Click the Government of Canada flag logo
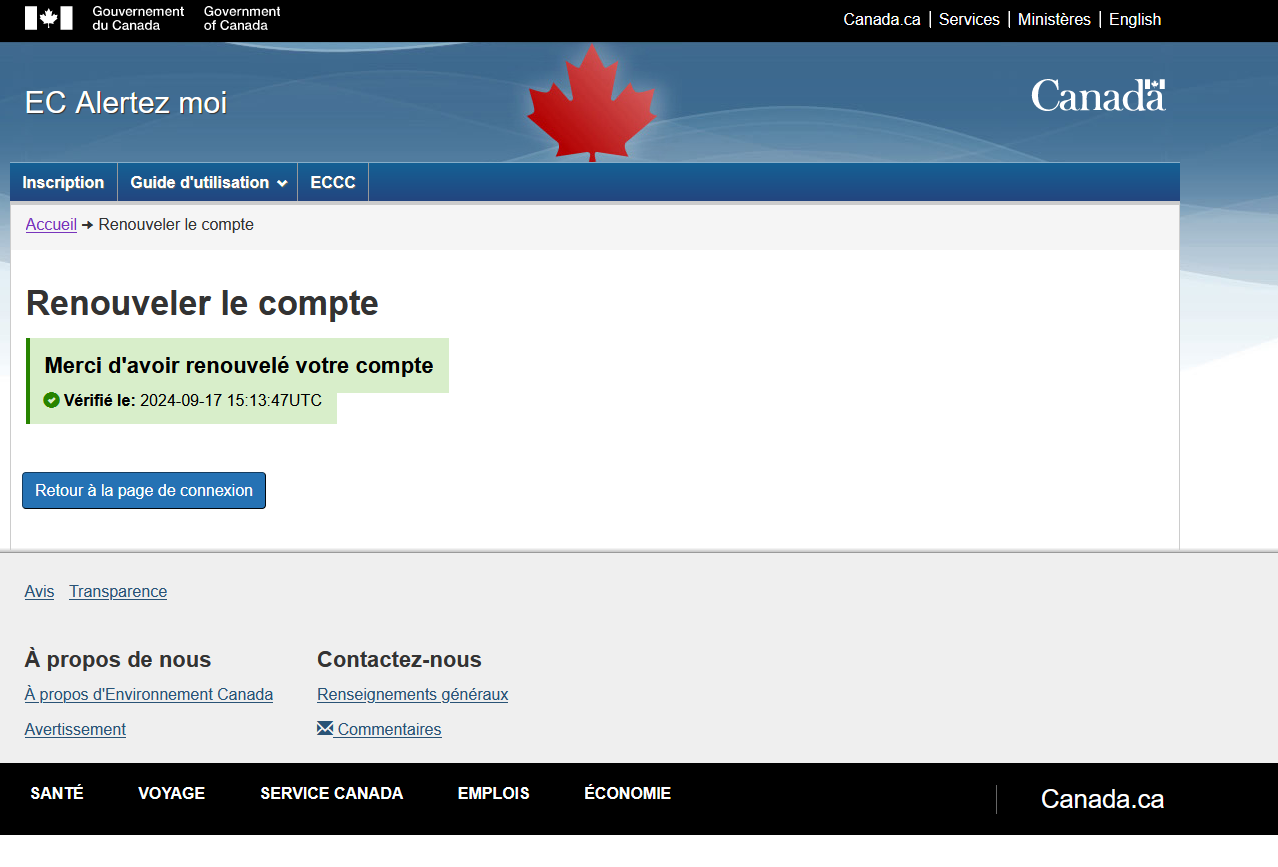 point(49,18)
